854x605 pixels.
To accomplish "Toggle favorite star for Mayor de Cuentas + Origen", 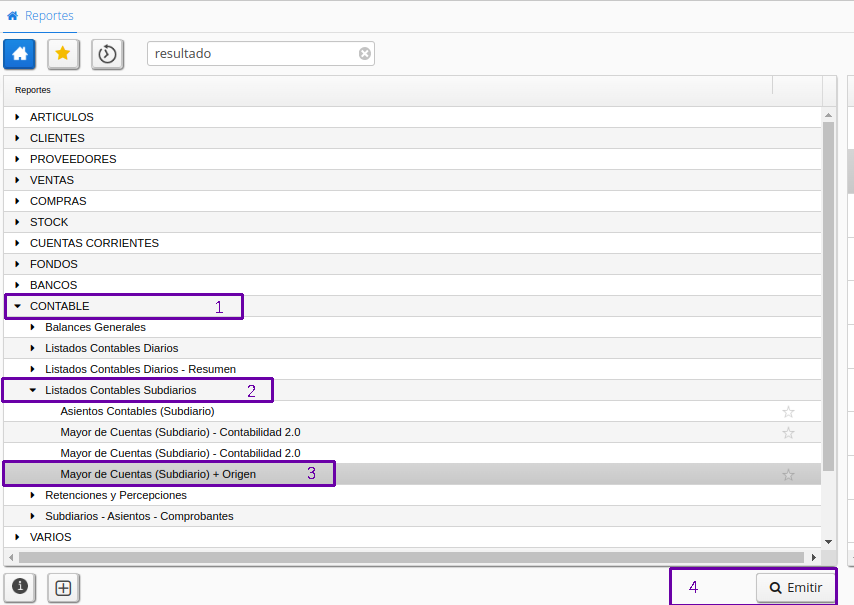I will pos(788,475).
